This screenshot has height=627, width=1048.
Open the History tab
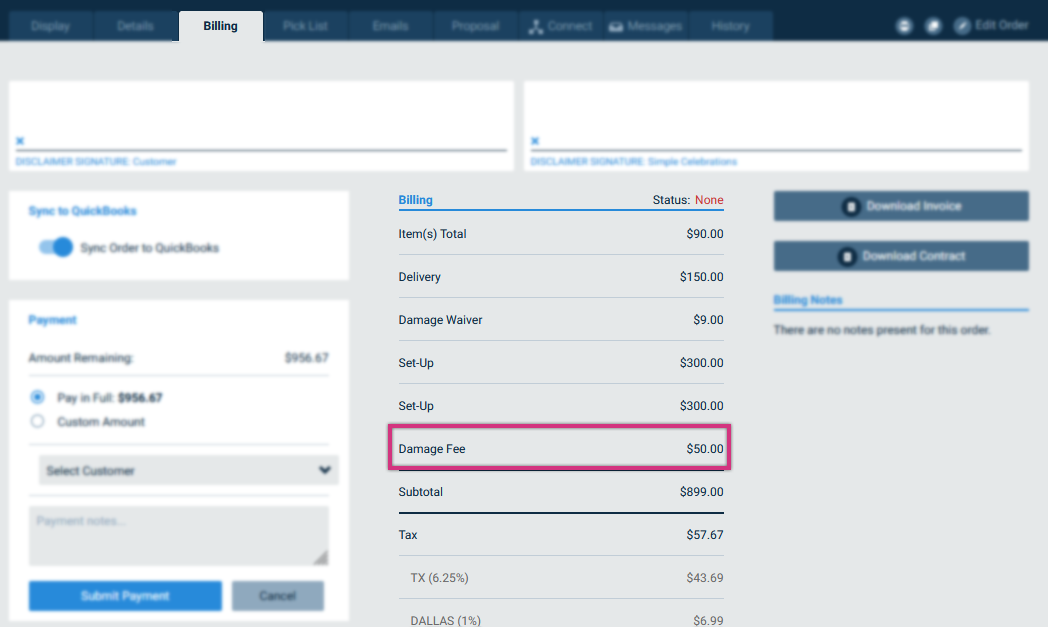point(730,26)
